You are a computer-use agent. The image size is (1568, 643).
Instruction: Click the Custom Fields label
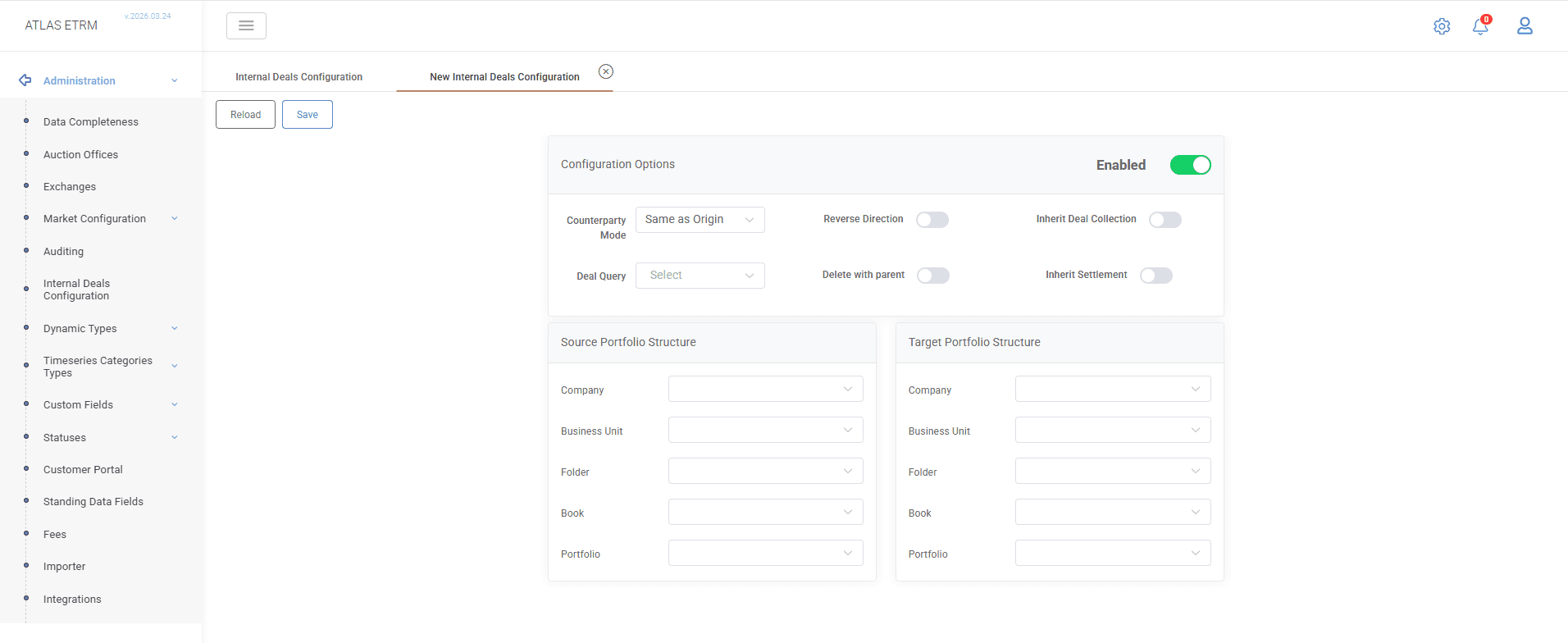[78, 405]
